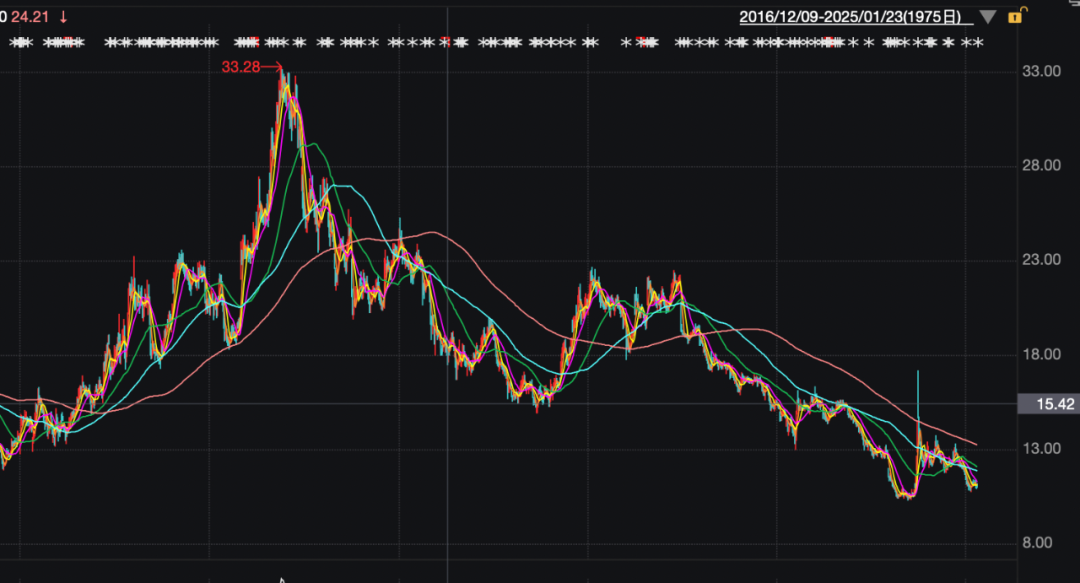Image resolution: width=1080 pixels, height=583 pixels.
Task: Select the 24.21 price value
Action: tap(30, 17)
